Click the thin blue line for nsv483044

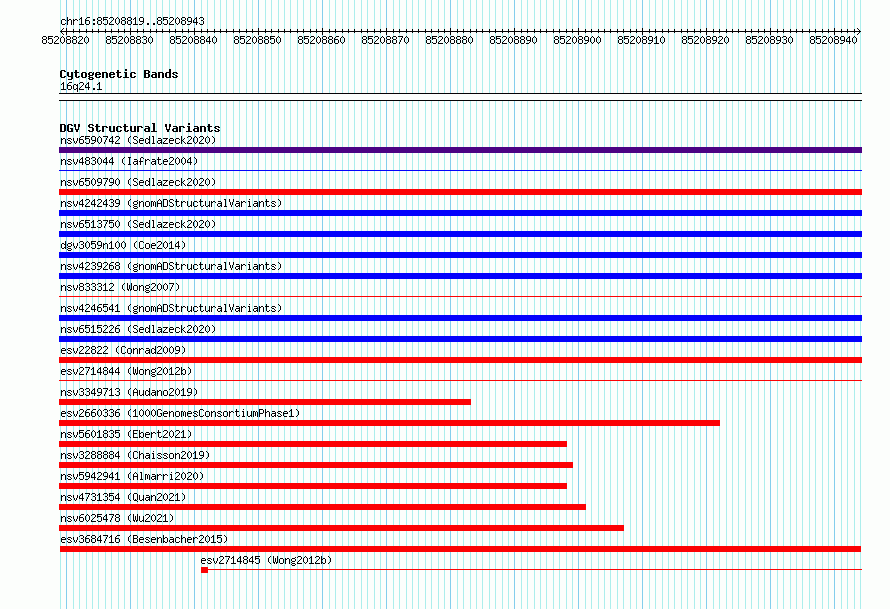point(460,170)
